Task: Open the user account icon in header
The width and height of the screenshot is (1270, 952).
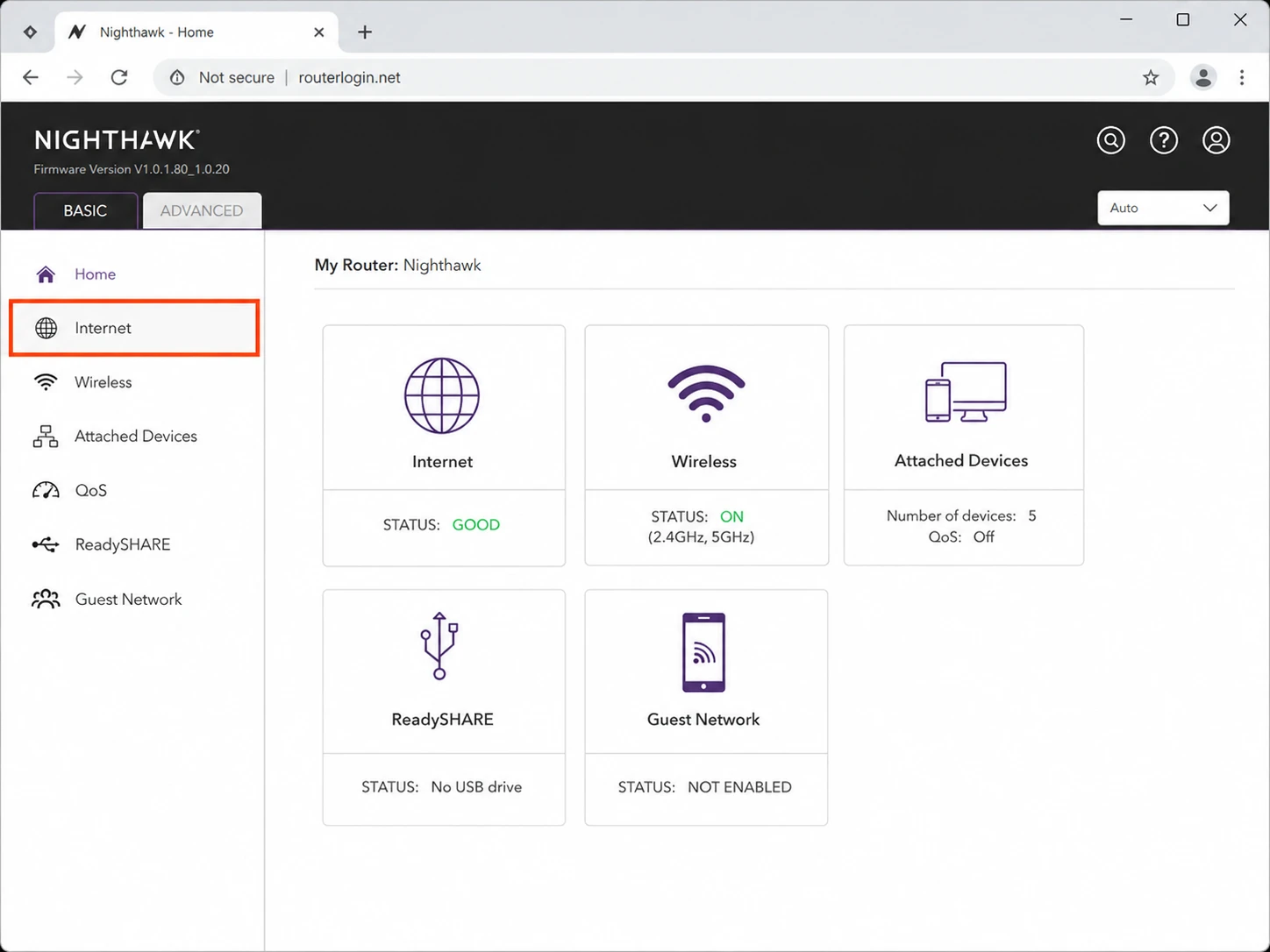Action: 1216,140
